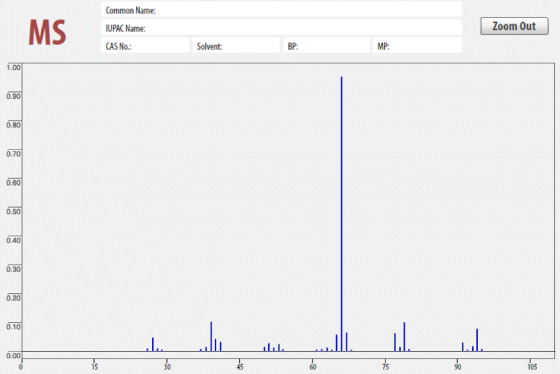Click the peak near m/z 94

(x=477, y=340)
